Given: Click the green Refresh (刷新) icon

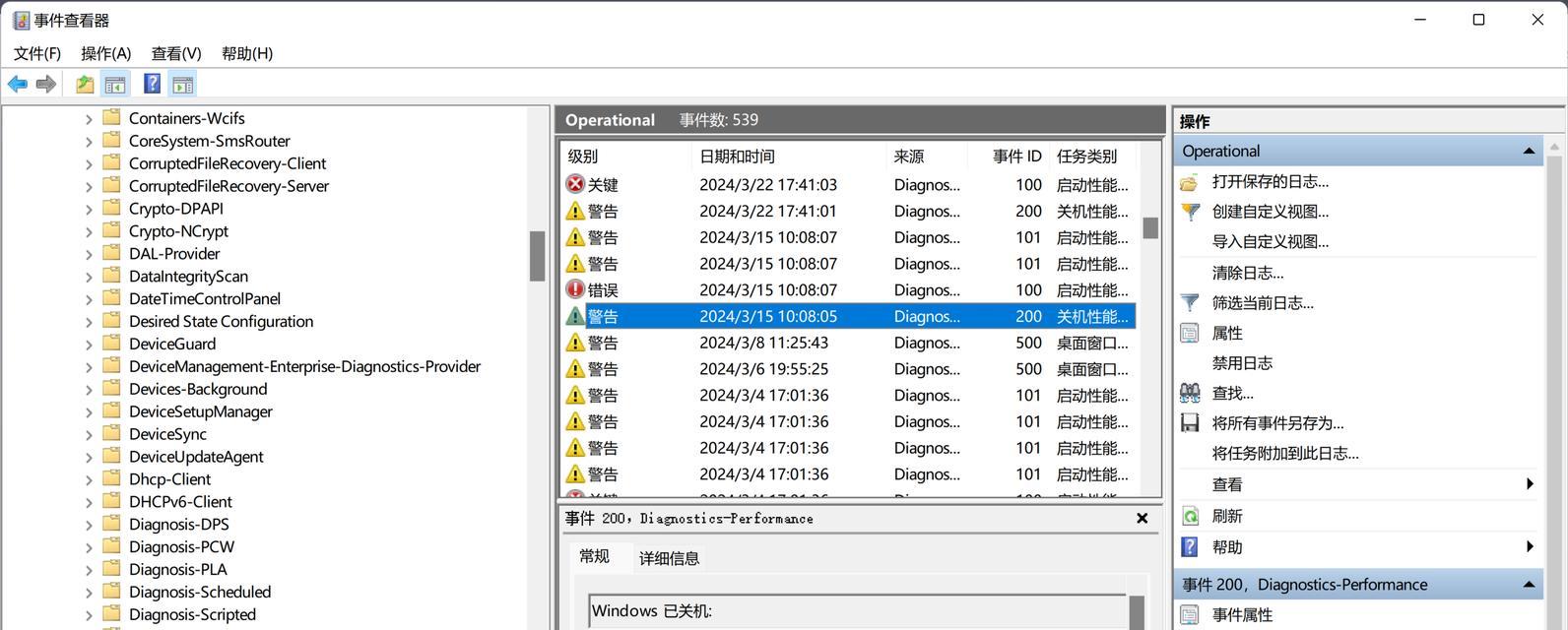Looking at the screenshot, I should click(x=1190, y=516).
